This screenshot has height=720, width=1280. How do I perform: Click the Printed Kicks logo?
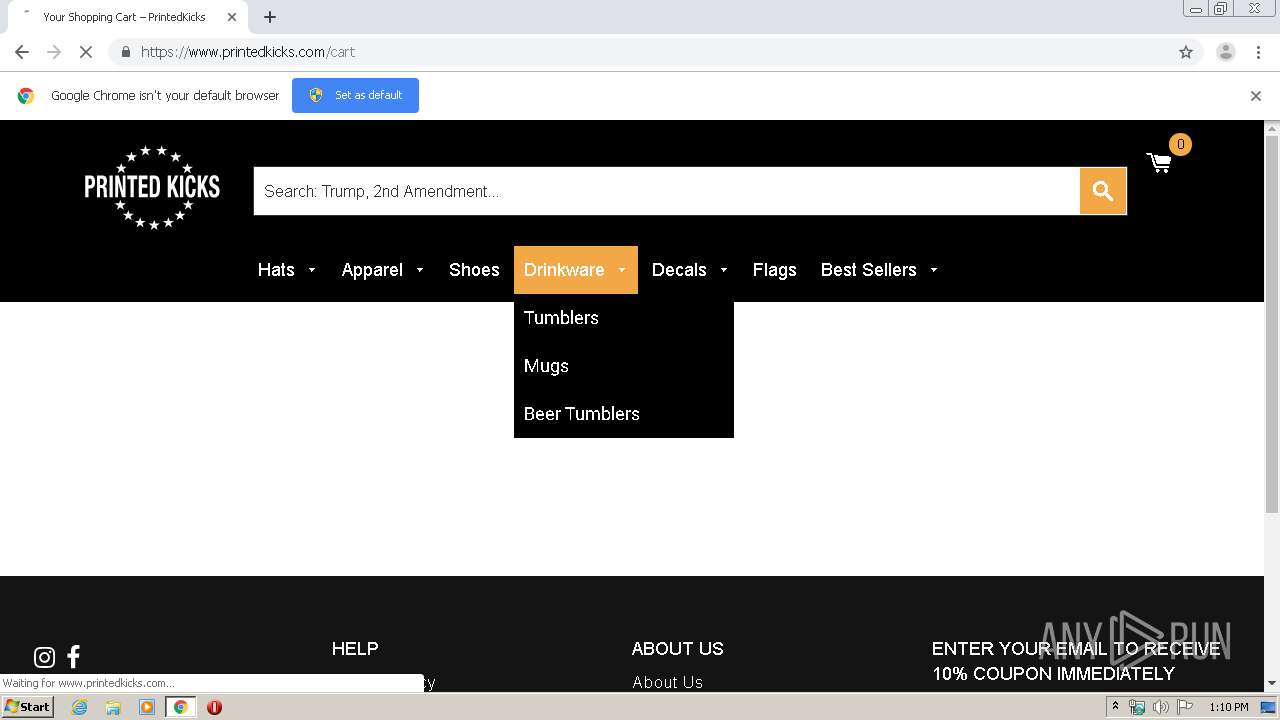[152, 187]
